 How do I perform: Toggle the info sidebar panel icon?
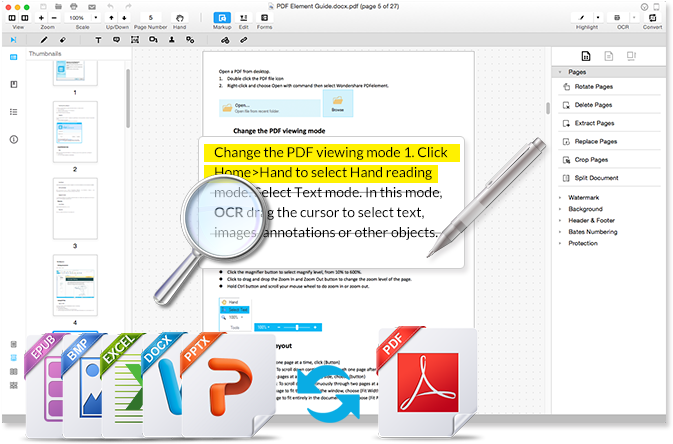pos(14,140)
